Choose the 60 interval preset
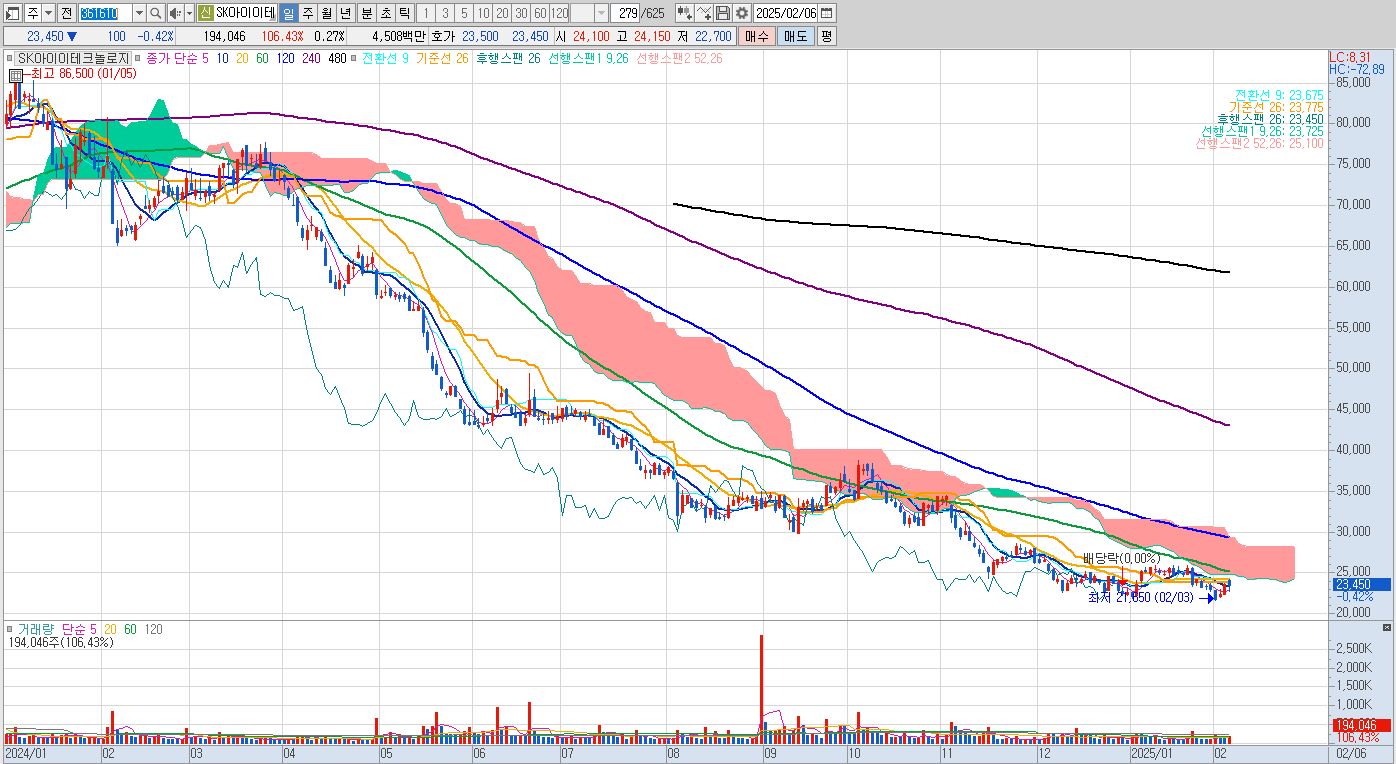1396x764 pixels. (x=540, y=13)
